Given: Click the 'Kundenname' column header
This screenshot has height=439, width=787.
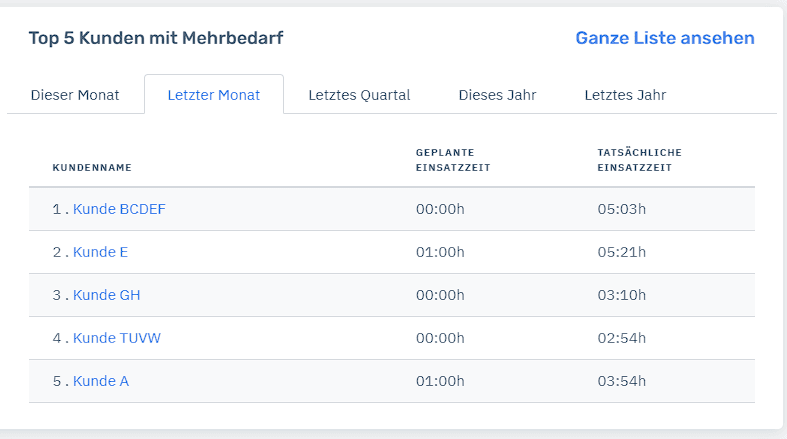Looking at the screenshot, I should coord(92,167).
